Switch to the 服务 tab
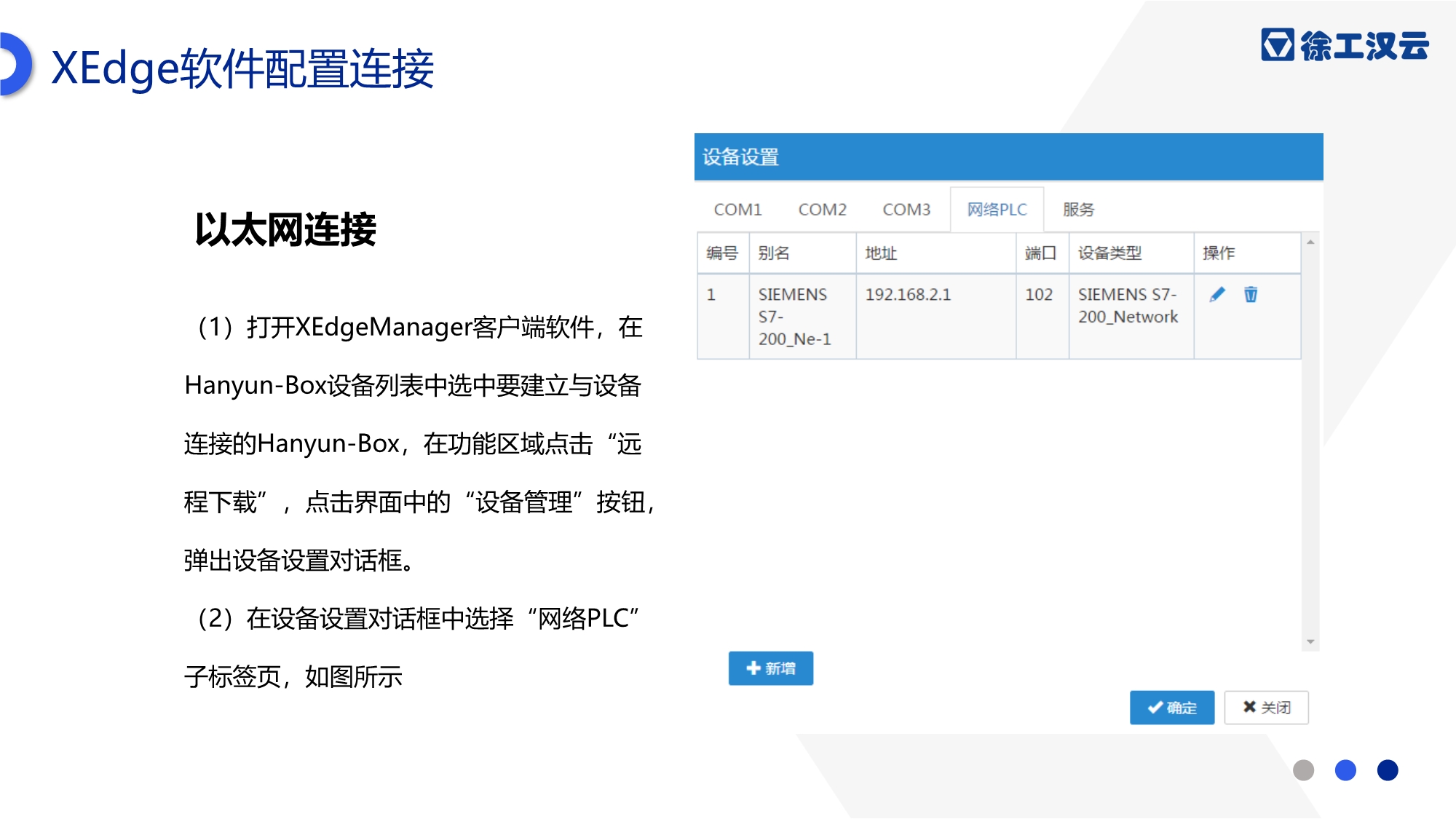This screenshot has height=819, width=1456. click(1079, 210)
